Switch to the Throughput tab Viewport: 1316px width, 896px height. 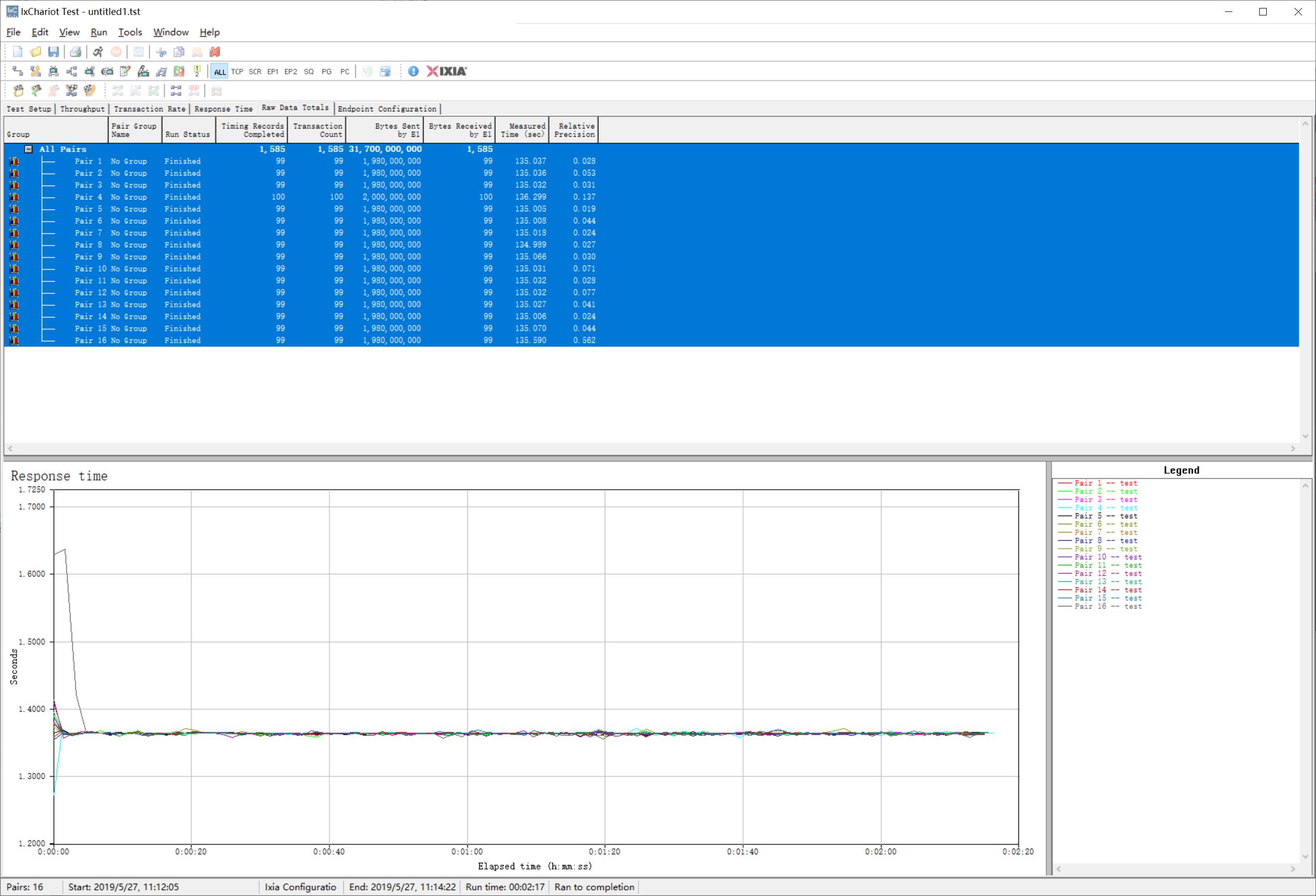click(82, 109)
